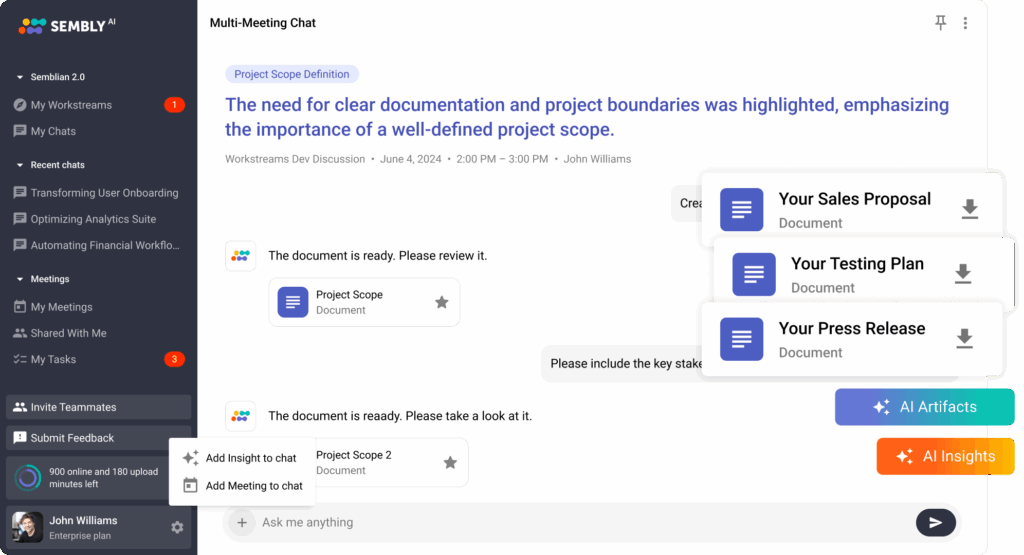The height and width of the screenshot is (555, 1024).
Task: Click the Sembly avatar beside 'reaady' reply
Action: (x=240, y=416)
